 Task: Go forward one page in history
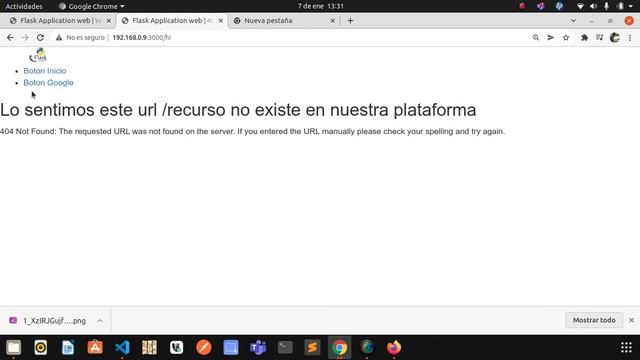point(25,38)
